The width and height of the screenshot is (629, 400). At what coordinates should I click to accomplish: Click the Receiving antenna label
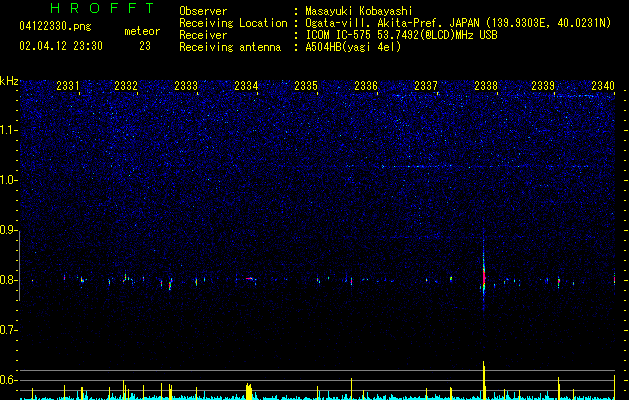click(x=230, y=47)
